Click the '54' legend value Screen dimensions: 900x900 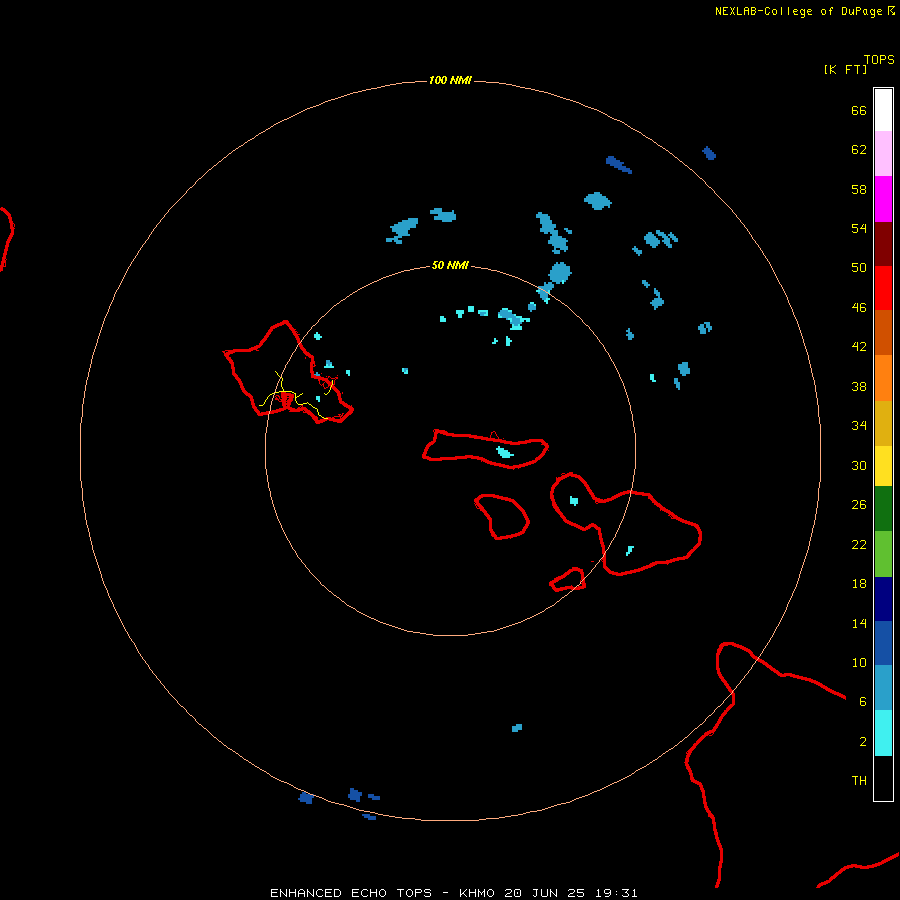point(859,228)
